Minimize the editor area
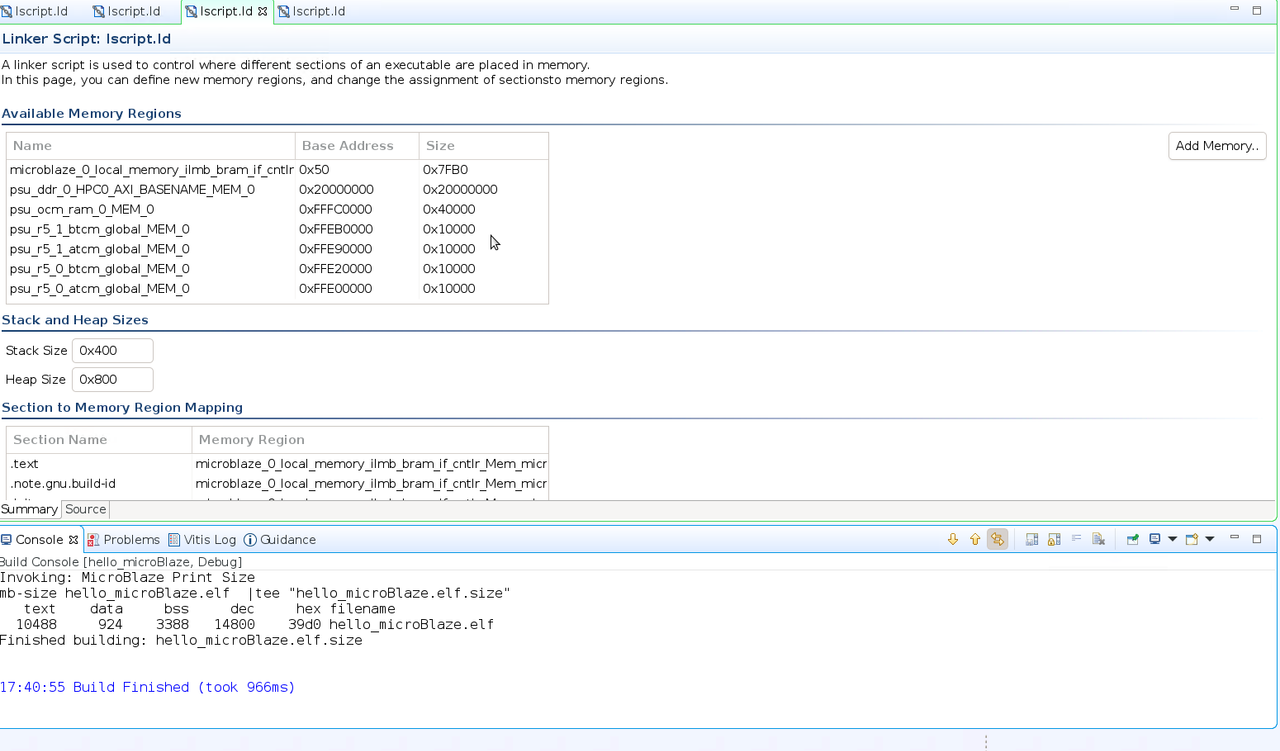The image size is (1280, 751). tap(1234, 10)
